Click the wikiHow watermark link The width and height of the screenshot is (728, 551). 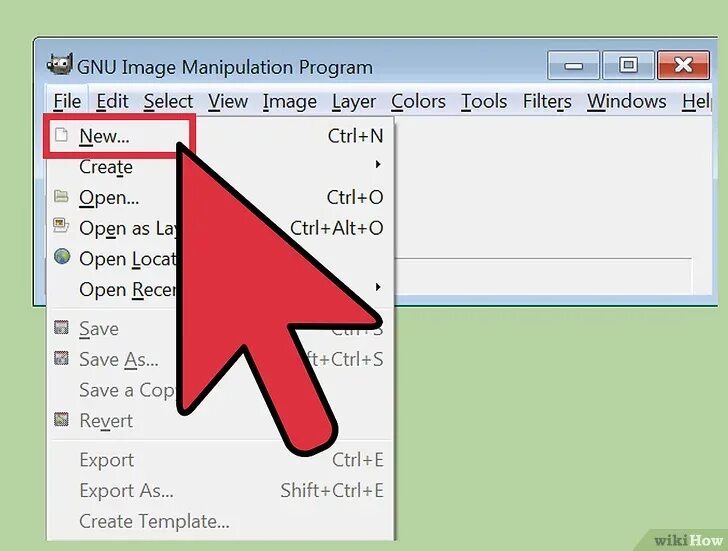point(689,540)
